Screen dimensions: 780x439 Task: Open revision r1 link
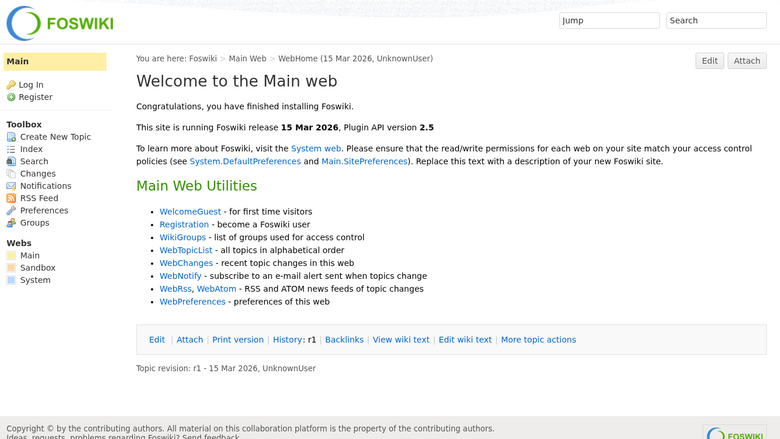click(312, 340)
